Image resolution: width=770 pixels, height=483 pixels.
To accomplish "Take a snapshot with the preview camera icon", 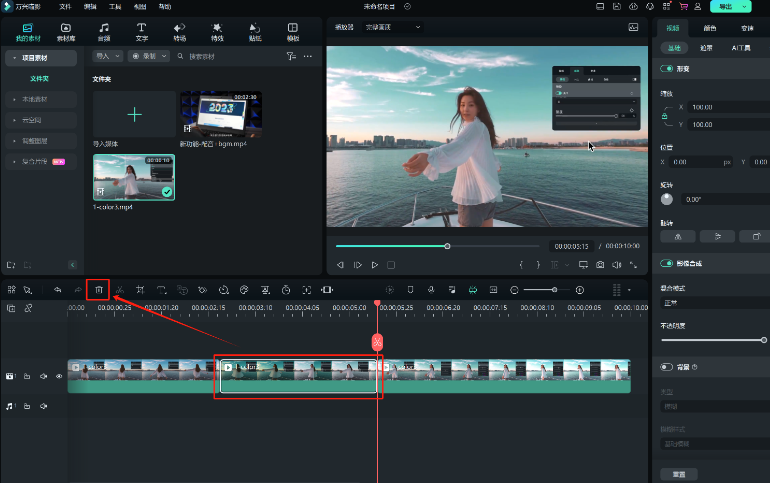I will click(599, 265).
